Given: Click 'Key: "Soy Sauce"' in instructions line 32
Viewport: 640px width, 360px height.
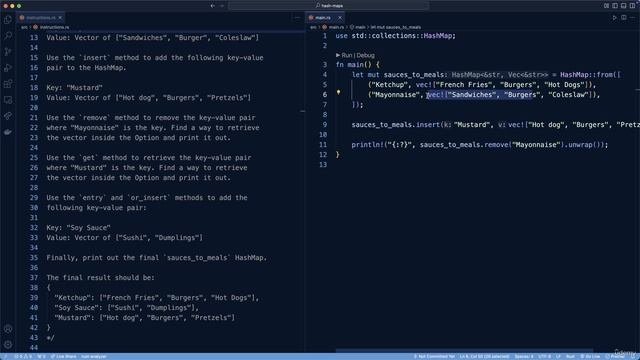Looking at the screenshot, I should pyautogui.click(x=78, y=228).
